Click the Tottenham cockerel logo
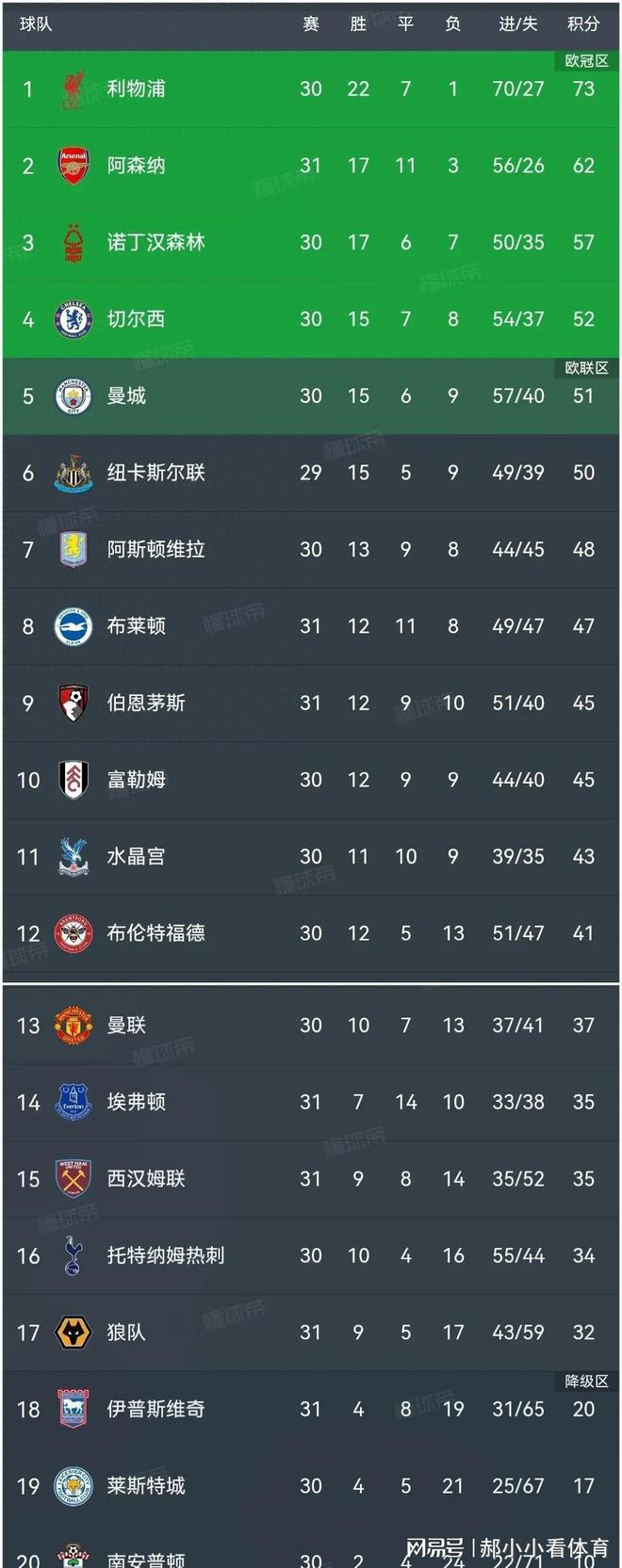622x1568 pixels. pos(73,1256)
